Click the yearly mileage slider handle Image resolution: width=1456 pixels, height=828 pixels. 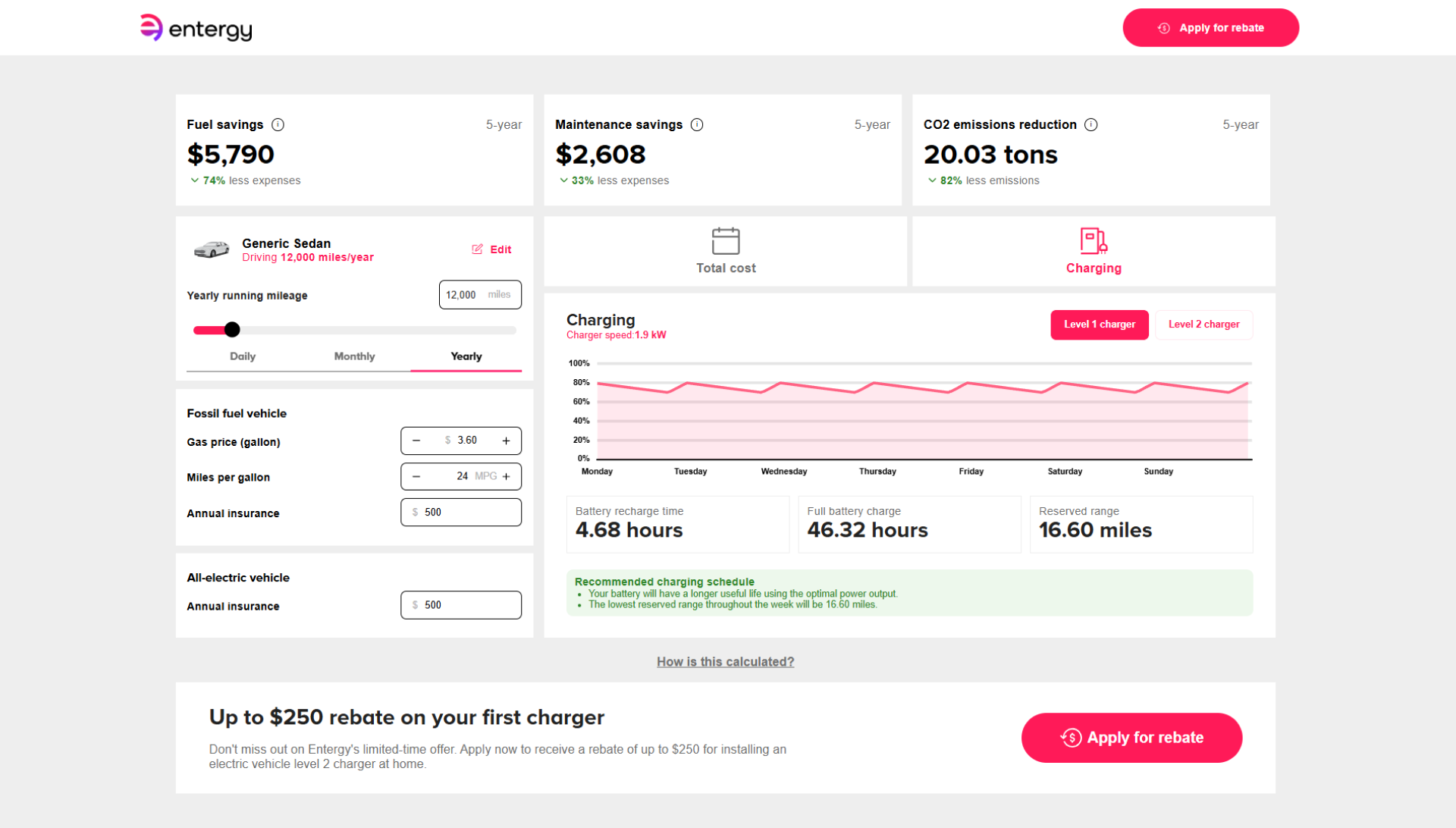pos(232,330)
